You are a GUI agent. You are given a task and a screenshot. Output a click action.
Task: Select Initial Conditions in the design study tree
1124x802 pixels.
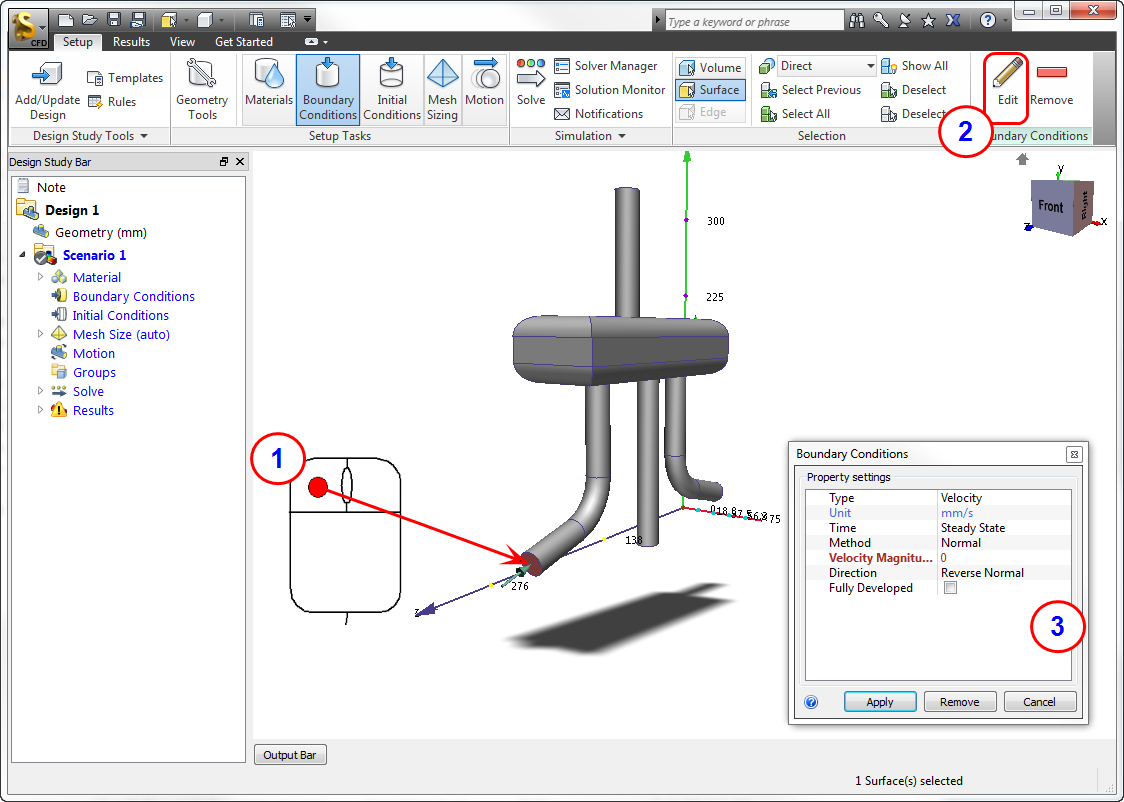pos(120,315)
